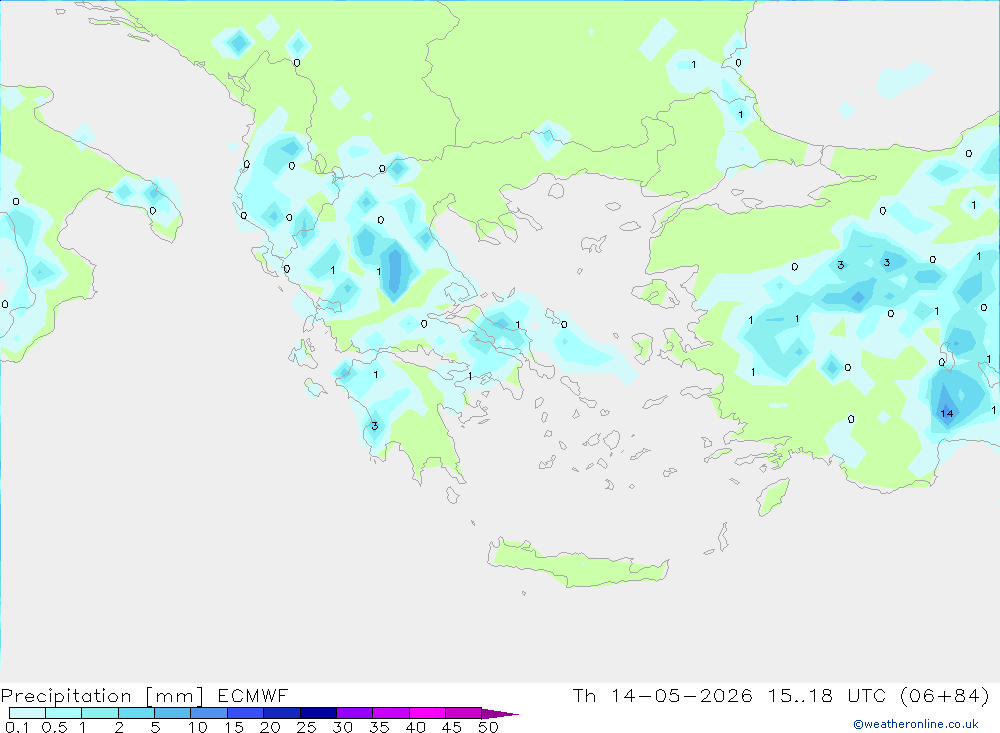Click the 2–5 mm legend color swatch
This screenshot has height=733, width=1000.
pyautogui.click(x=136, y=713)
